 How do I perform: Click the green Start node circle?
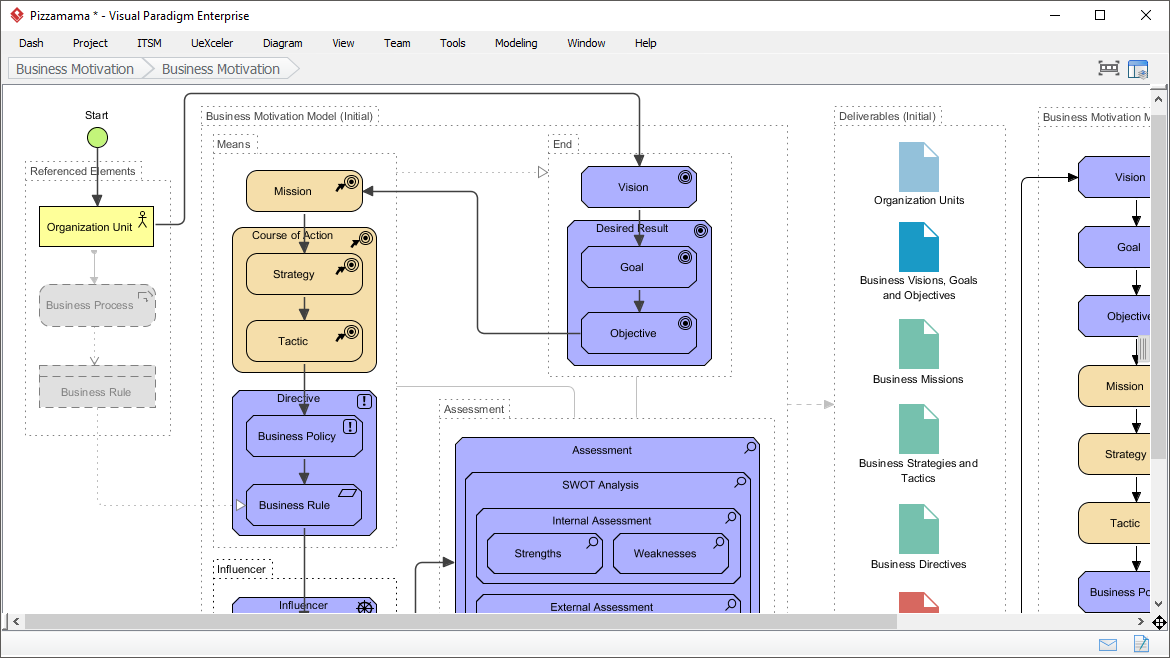point(97,138)
